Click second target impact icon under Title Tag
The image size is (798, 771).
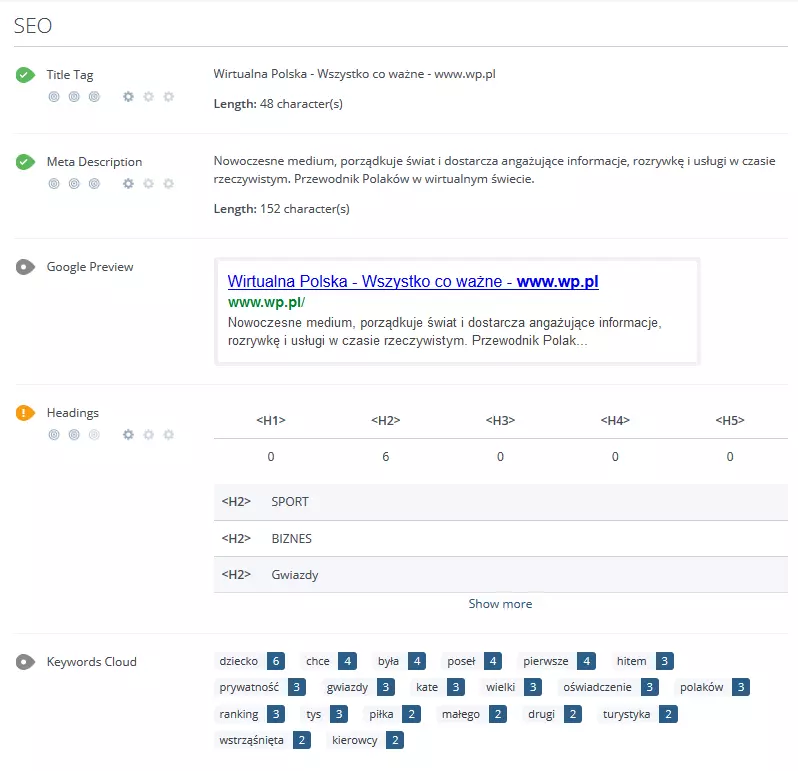coord(74,97)
